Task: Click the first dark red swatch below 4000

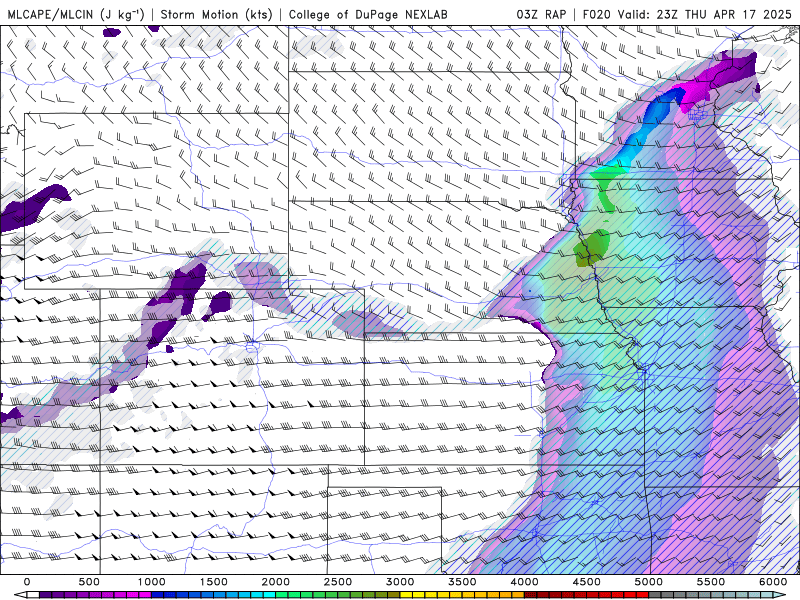Action: [531, 595]
